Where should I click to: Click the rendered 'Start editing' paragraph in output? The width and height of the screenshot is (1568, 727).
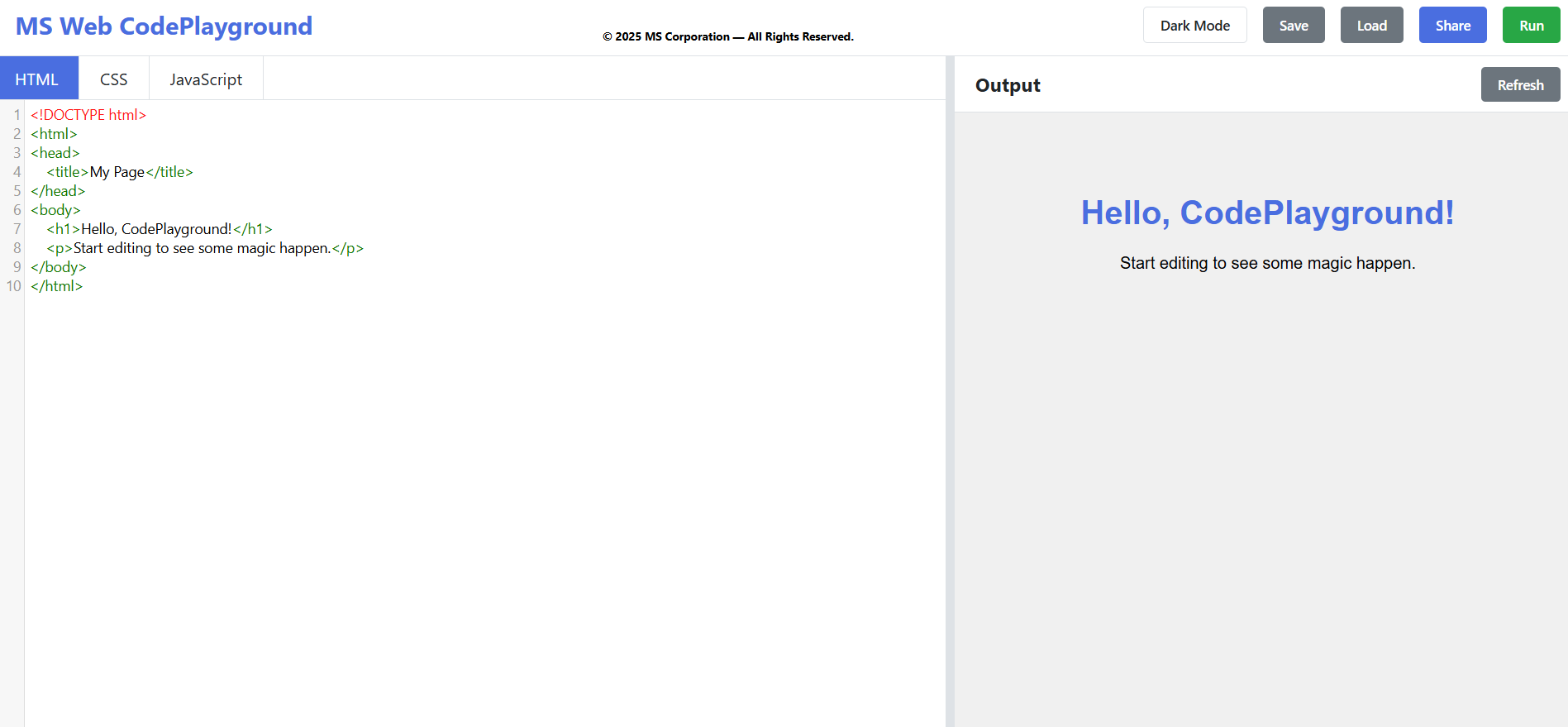click(1266, 263)
